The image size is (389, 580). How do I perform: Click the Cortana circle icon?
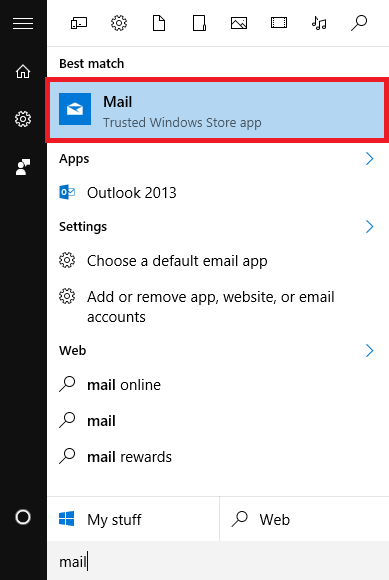click(x=23, y=517)
